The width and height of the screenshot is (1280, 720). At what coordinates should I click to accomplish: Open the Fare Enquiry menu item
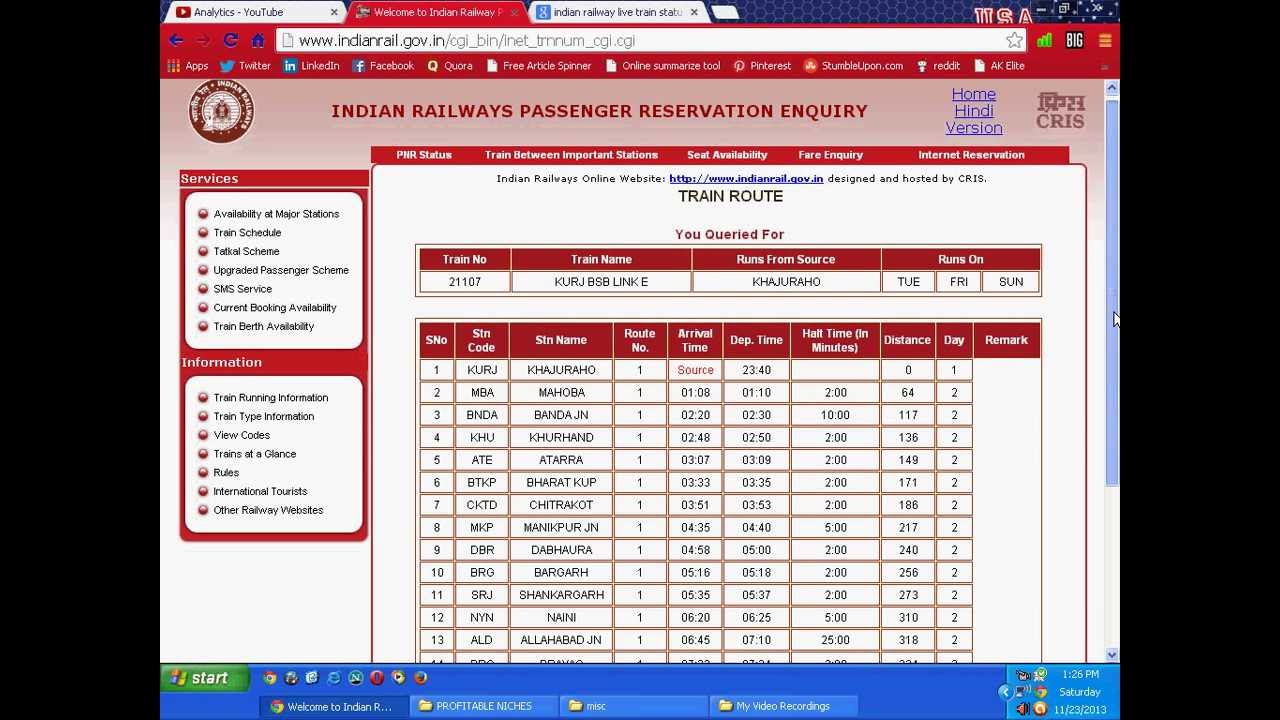tap(830, 155)
